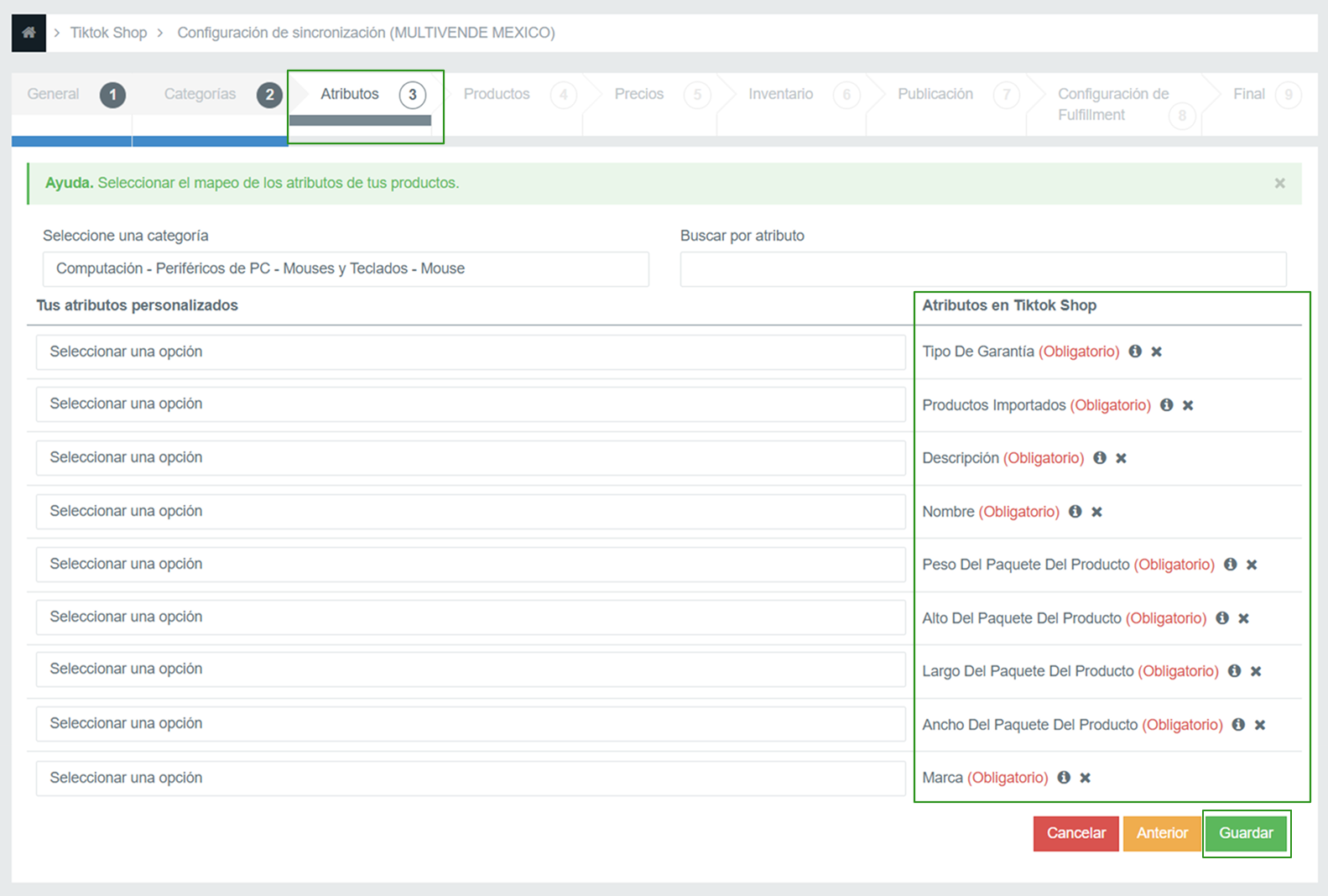Viewport: 1328px width, 896px height.
Task: Click info icon for Peso Del Paquete
Action: coord(1231,565)
